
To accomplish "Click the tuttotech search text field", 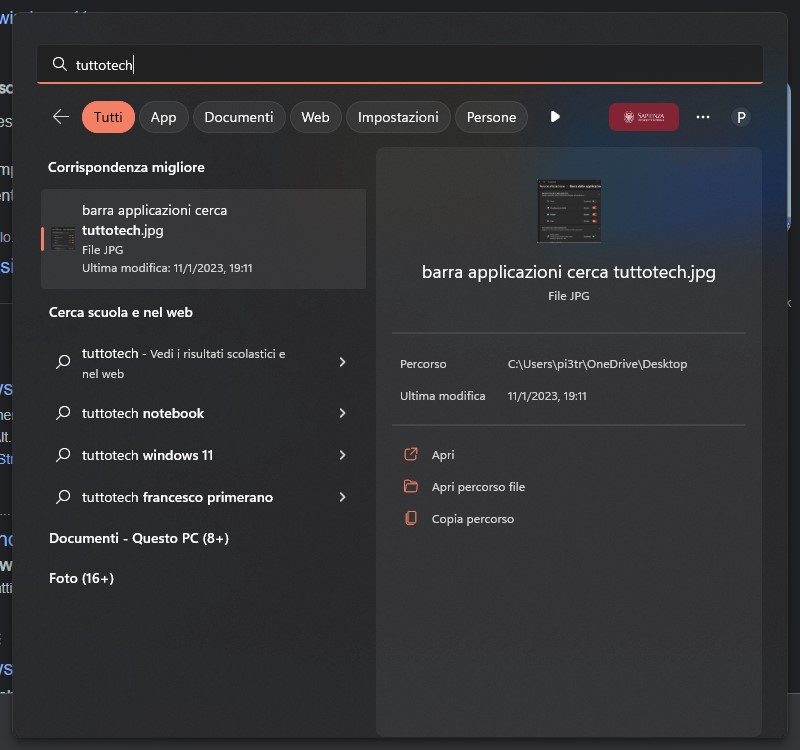I will click(x=400, y=65).
